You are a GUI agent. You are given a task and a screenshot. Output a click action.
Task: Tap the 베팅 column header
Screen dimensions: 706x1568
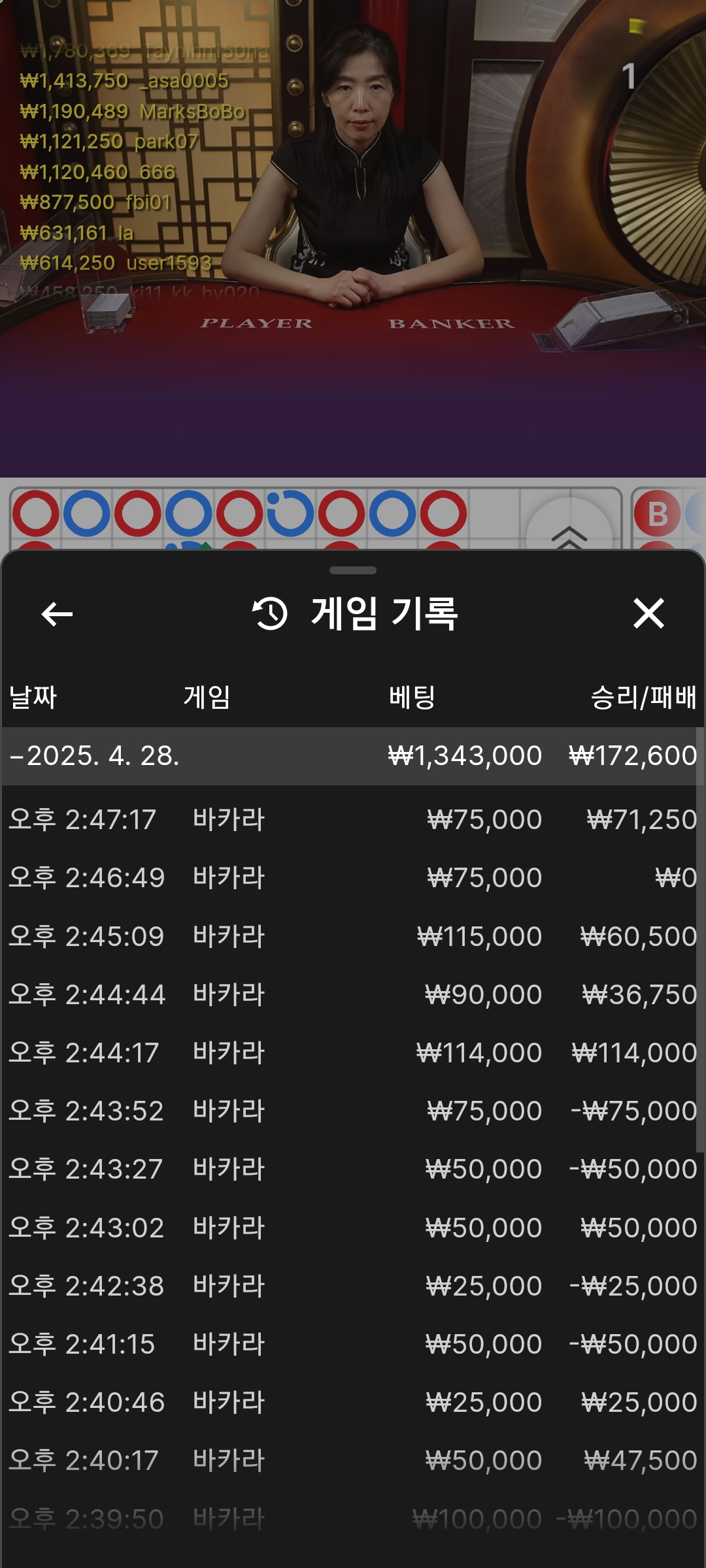412,697
